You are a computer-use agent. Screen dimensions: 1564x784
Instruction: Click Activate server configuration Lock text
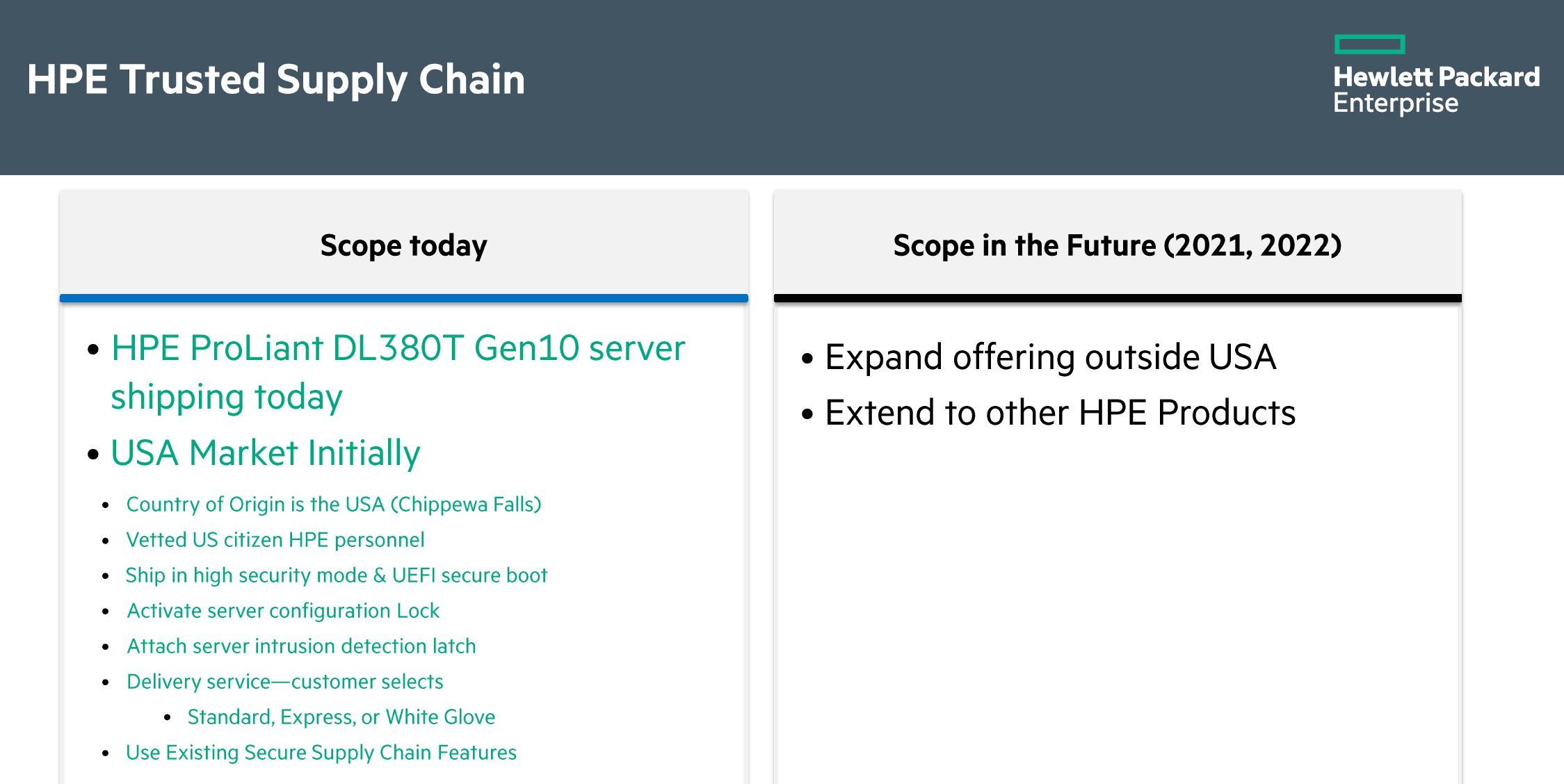[x=283, y=610]
